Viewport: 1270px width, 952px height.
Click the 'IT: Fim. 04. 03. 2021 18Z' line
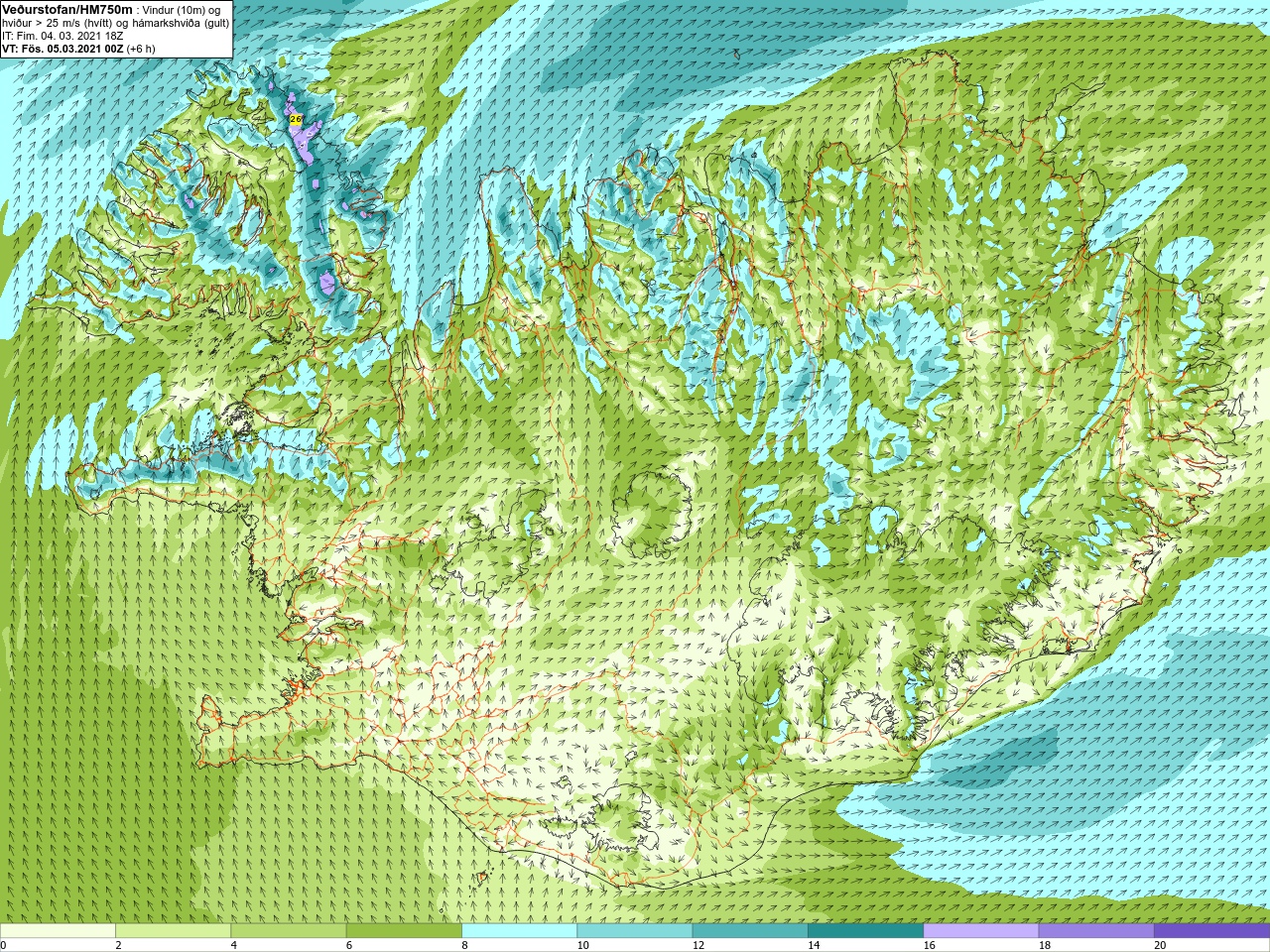(63, 36)
